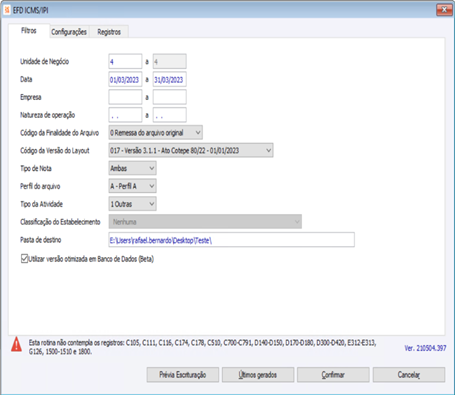Viewport: 455px width, 395px height.
Task: Focus the Natureza de operação start field
Action: click(125, 115)
